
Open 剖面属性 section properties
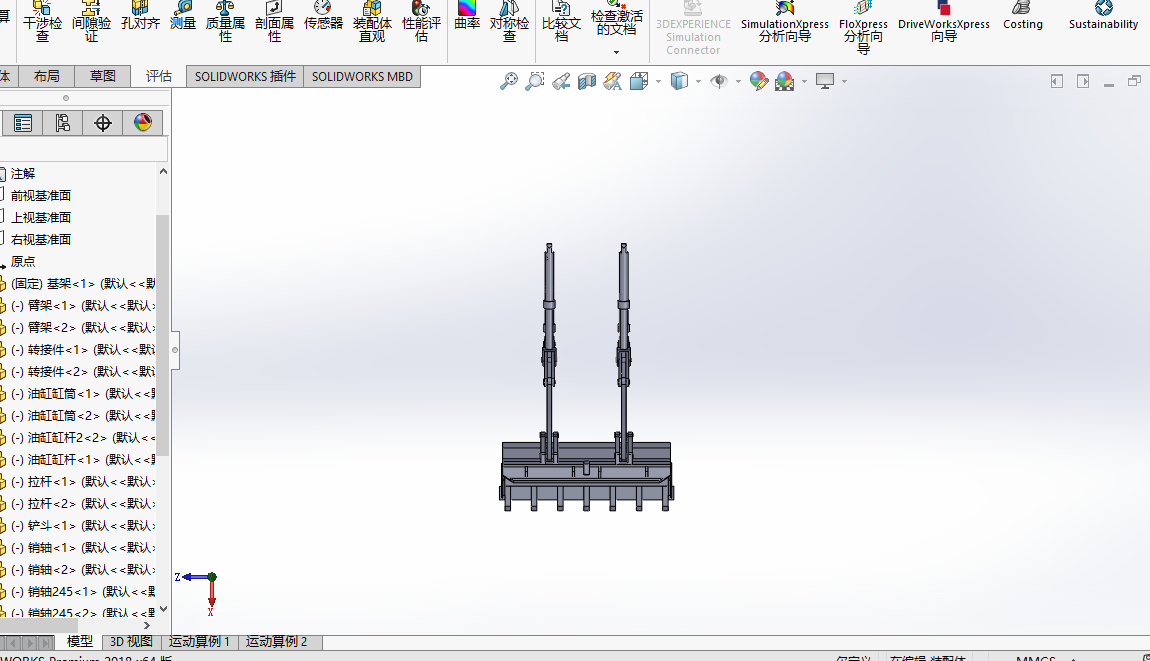[x=274, y=21]
